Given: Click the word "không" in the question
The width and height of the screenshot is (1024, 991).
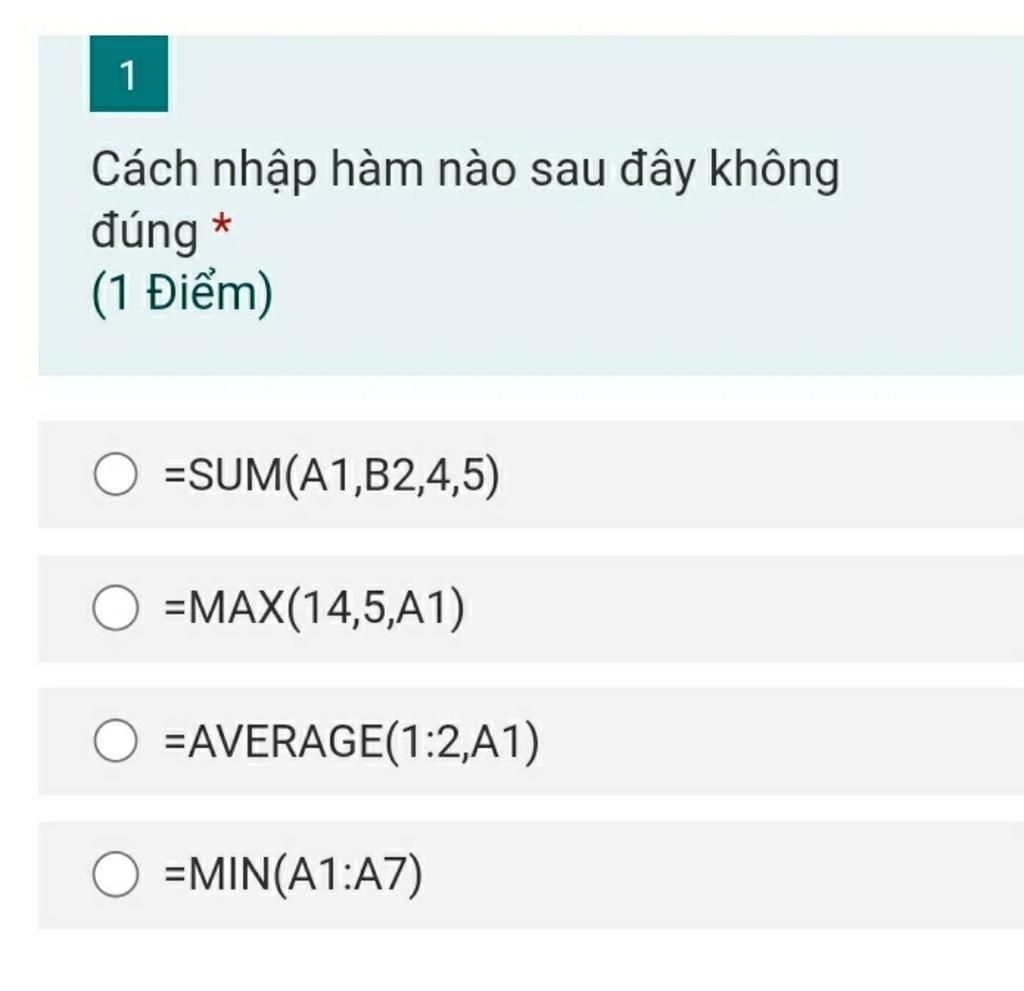Looking at the screenshot, I should click(774, 171).
